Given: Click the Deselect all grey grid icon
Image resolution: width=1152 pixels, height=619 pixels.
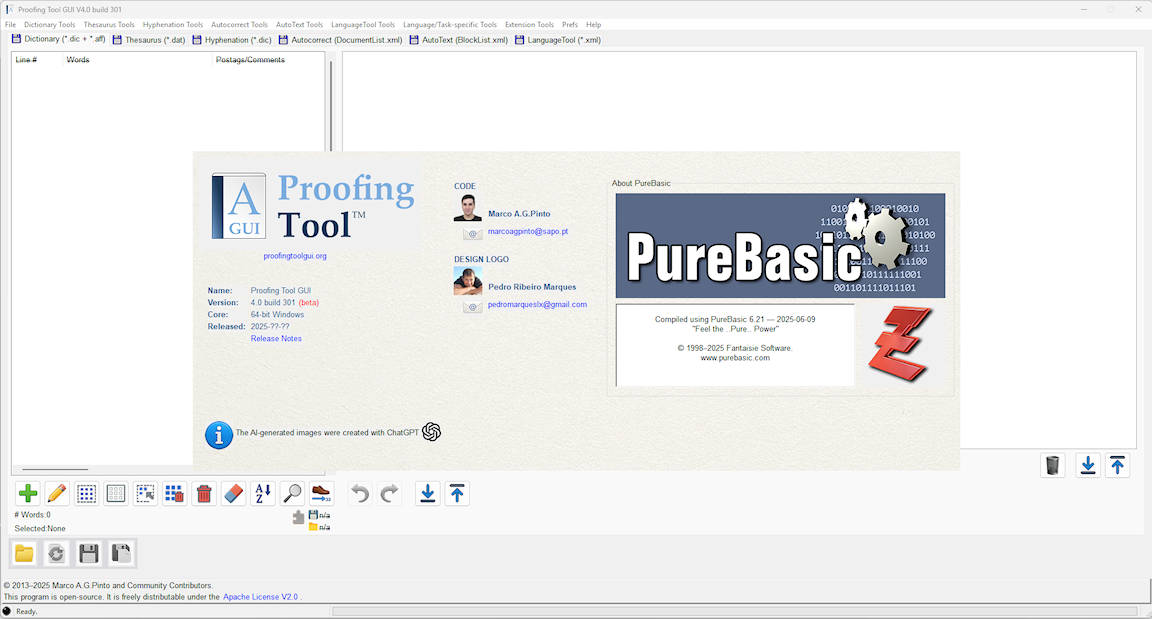Looking at the screenshot, I should (116, 493).
